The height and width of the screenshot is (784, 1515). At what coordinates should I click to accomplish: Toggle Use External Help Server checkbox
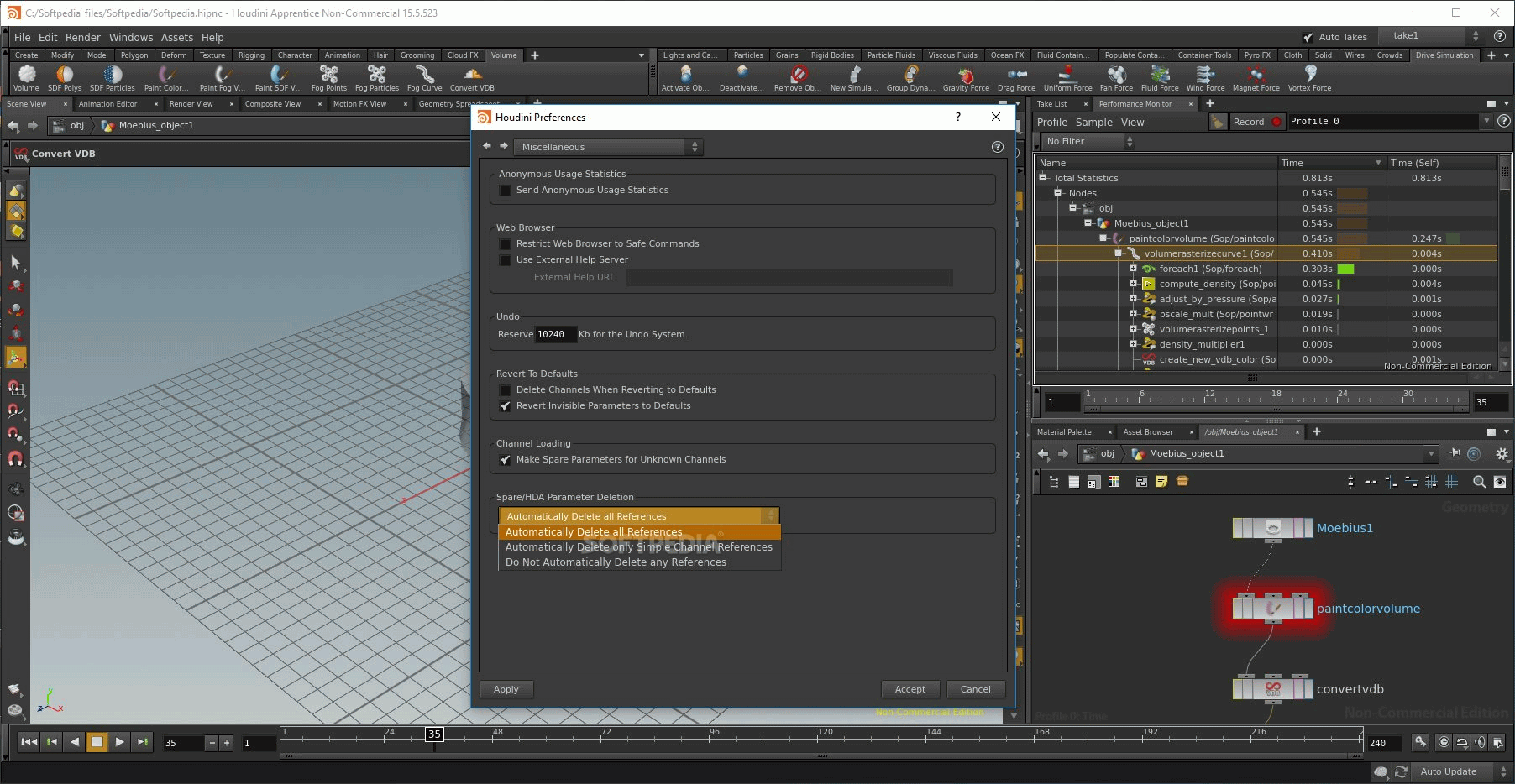[x=505, y=260]
